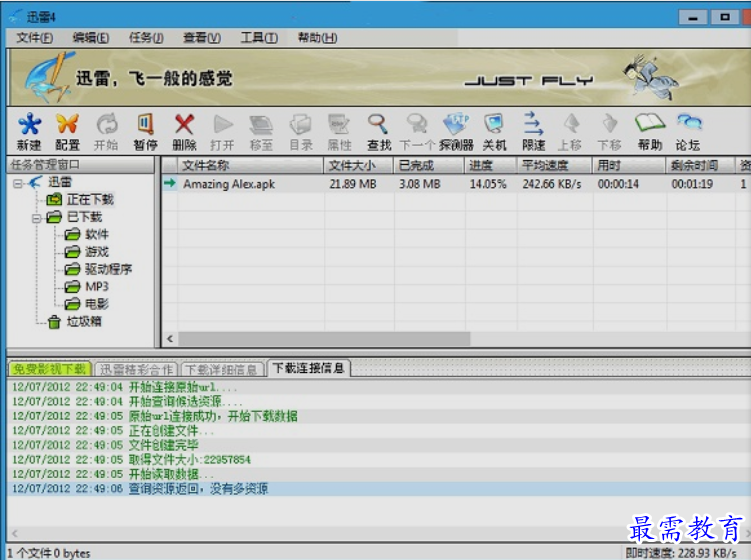
Task: Open the 帮助(H) menu
Action: 317,37
